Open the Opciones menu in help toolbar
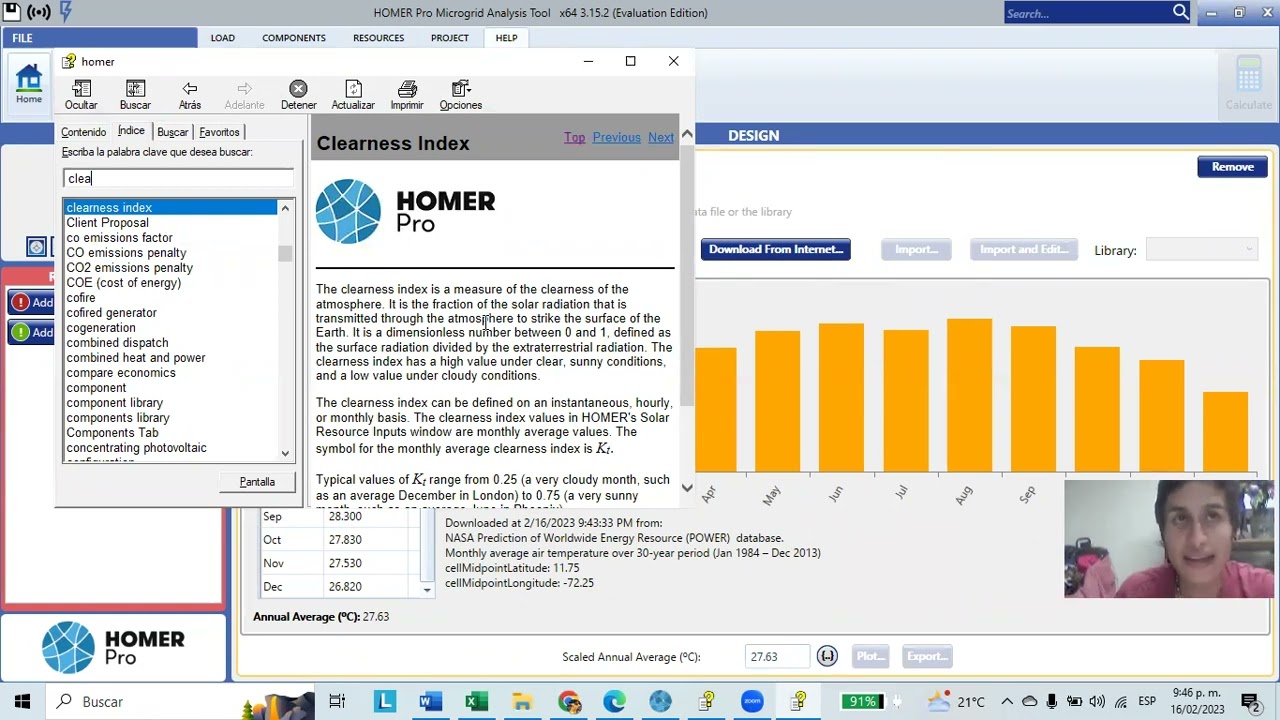The height and width of the screenshot is (720, 1280). 461,95
